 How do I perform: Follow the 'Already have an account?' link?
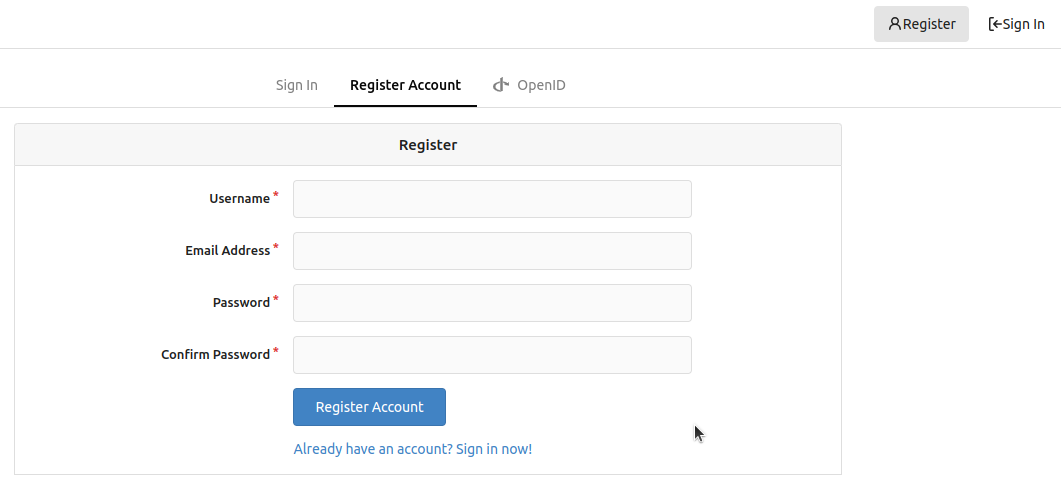[413, 449]
